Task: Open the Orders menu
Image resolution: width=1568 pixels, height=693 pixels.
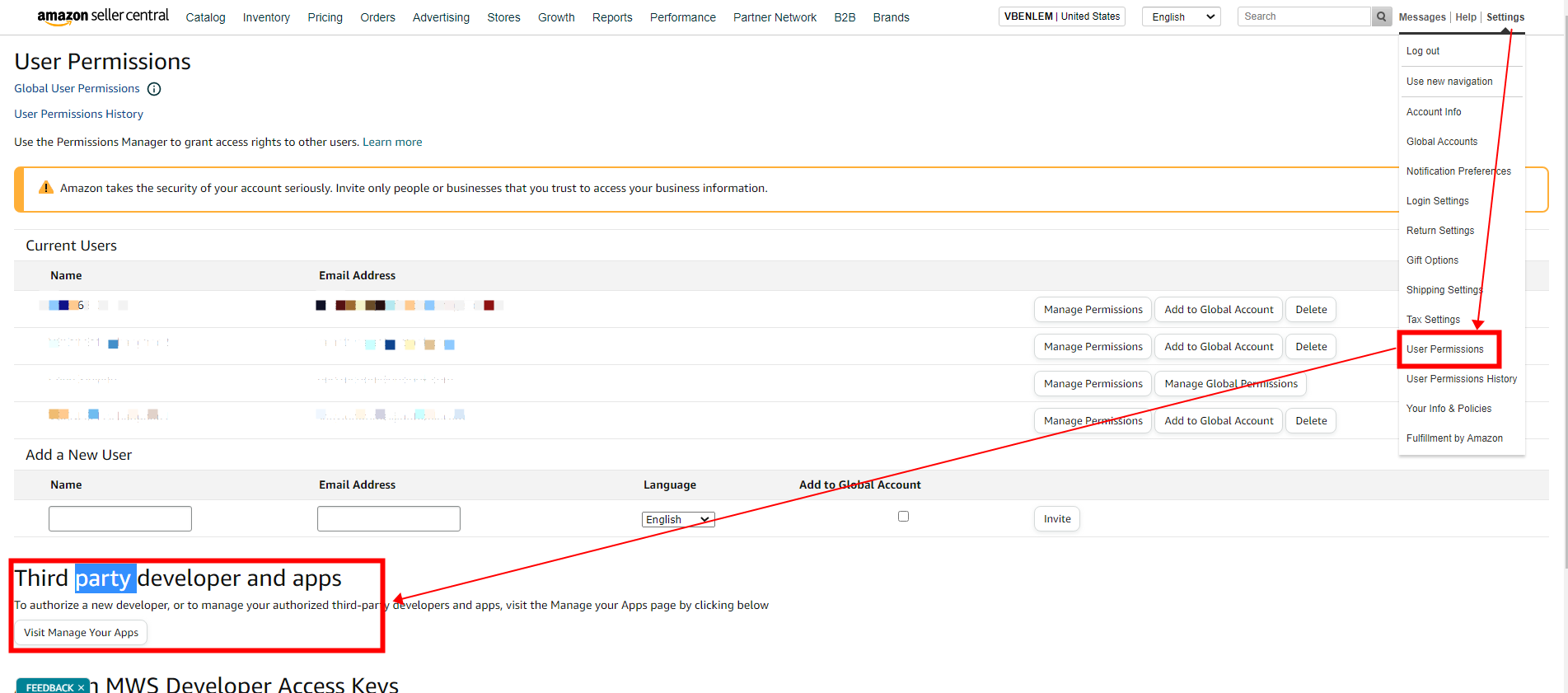Action: pyautogui.click(x=377, y=17)
